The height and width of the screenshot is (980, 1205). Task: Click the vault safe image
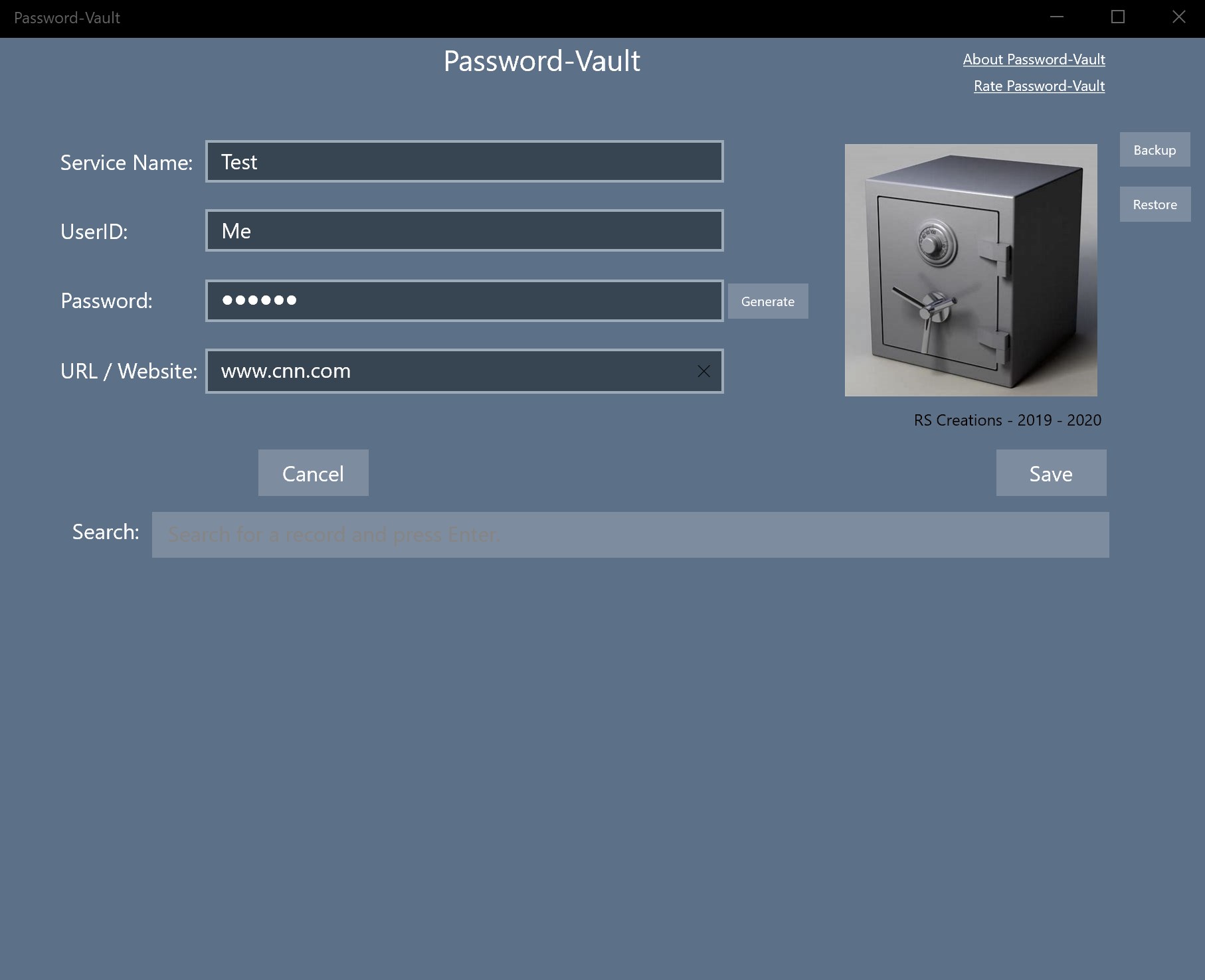pos(971,270)
